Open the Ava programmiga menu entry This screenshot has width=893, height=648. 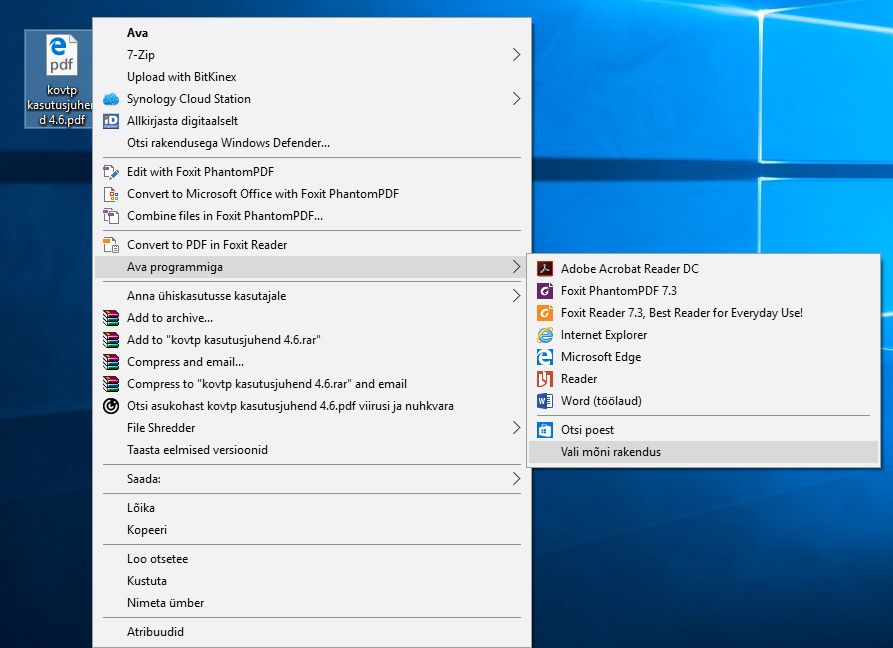(312, 267)
